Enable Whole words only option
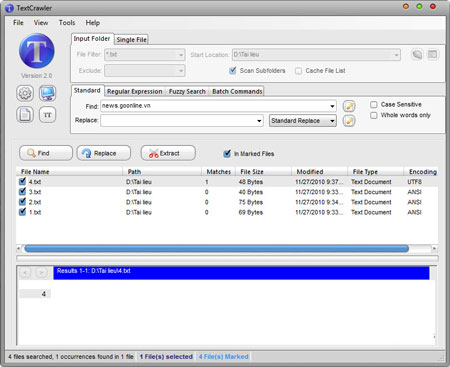The height and width of the screenshot is (367, 450). (374, 115)
